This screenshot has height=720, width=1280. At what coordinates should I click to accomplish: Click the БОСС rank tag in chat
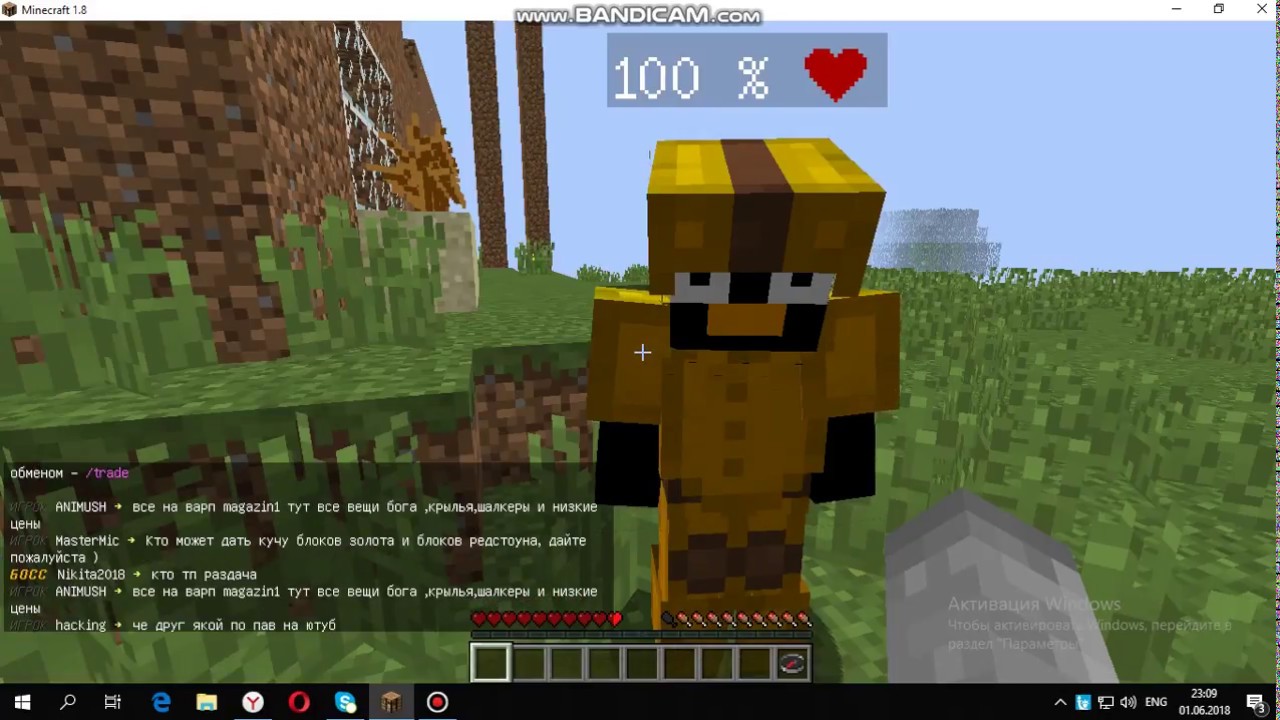pos(28,575)
